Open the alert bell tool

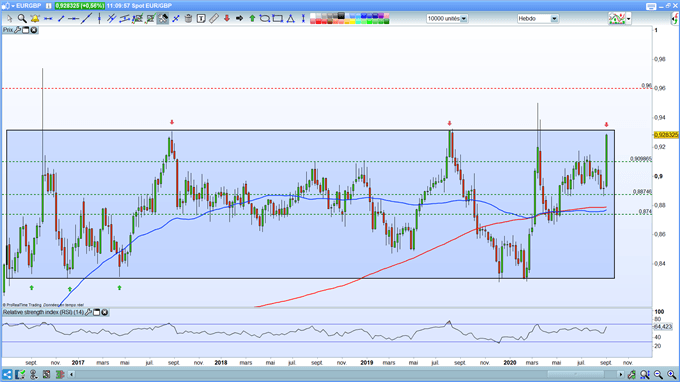click(35, 19)
